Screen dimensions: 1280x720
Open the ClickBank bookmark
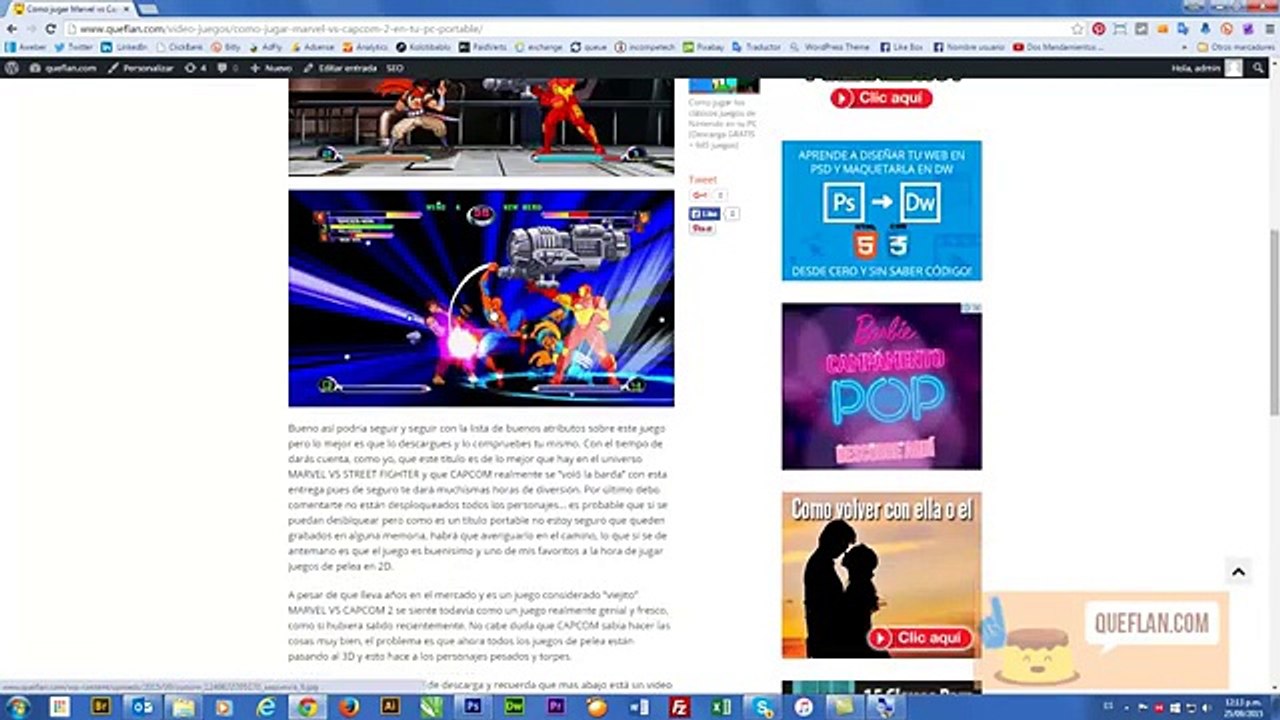pos(179,47)
